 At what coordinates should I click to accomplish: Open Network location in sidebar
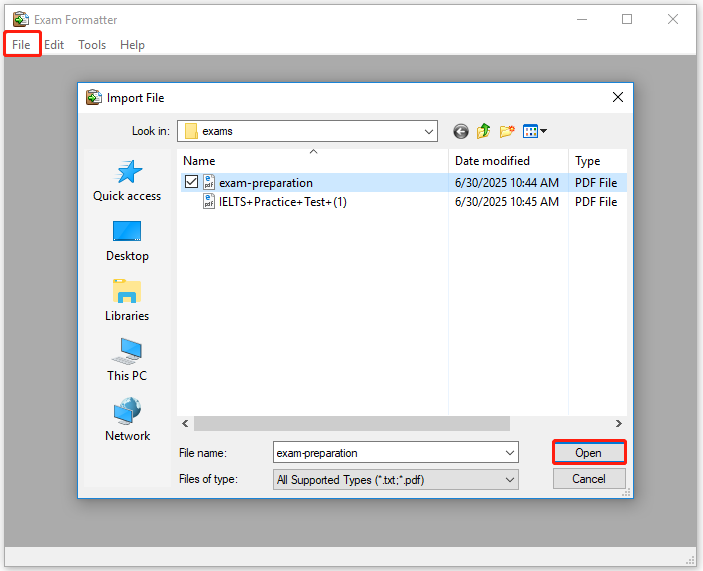127,420
